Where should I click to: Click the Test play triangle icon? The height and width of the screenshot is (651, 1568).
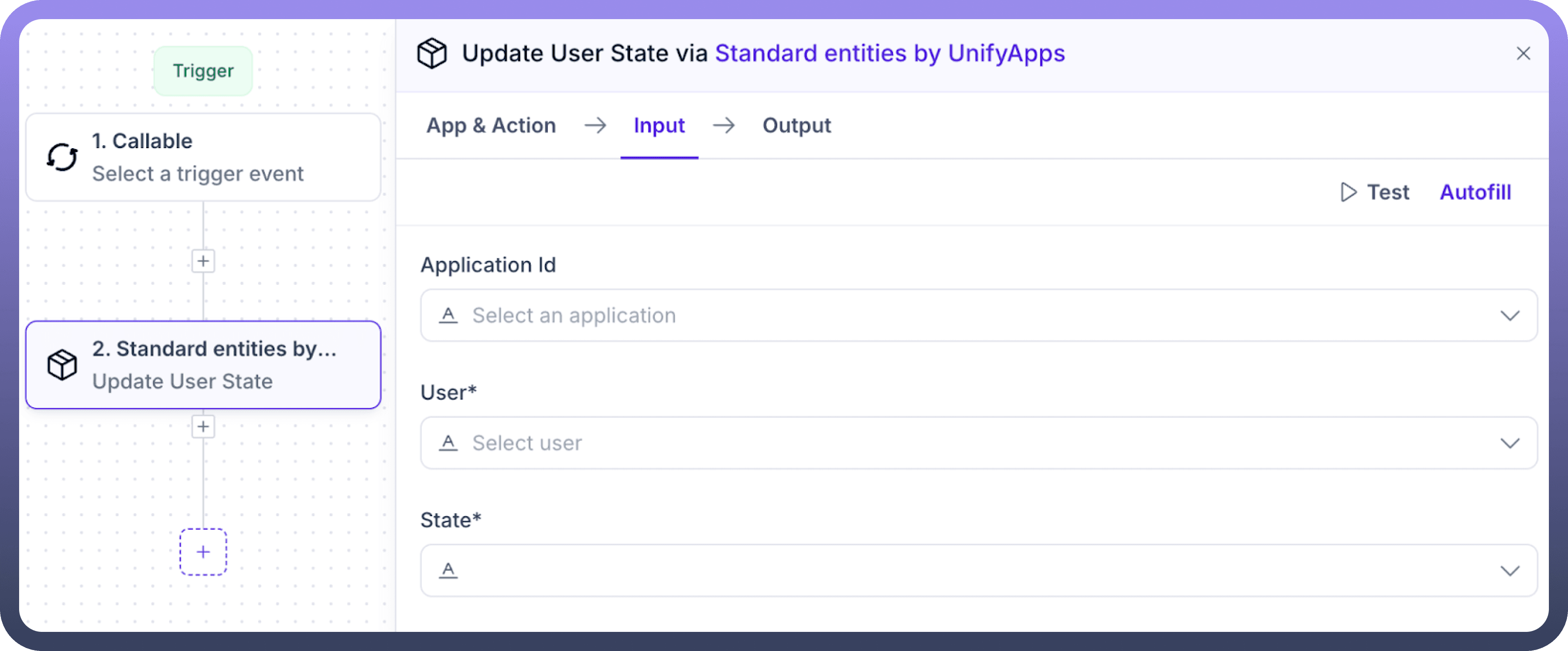[x=1348, y=192]
